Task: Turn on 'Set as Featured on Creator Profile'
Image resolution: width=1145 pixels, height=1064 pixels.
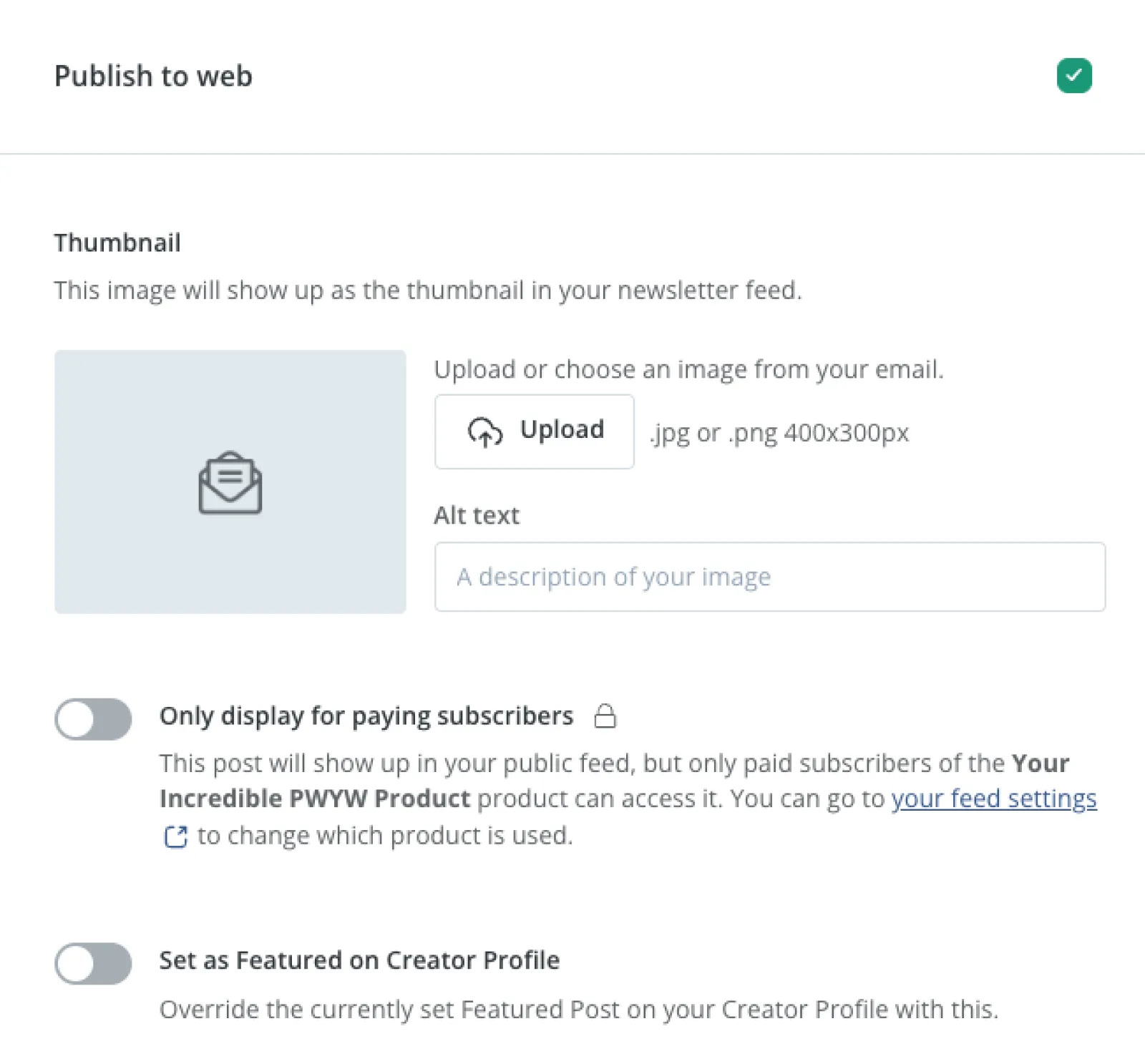Action: 93,963
